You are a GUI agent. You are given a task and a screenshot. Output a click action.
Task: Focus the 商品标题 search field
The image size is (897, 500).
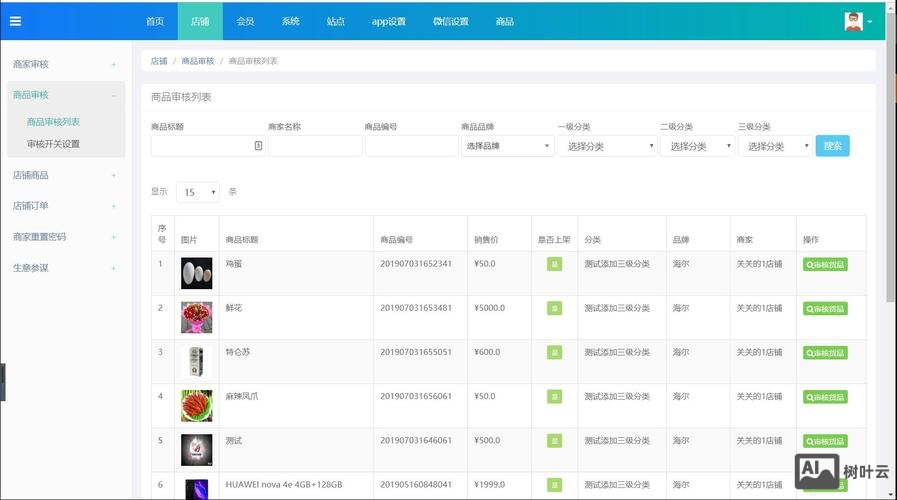point(208,146)
